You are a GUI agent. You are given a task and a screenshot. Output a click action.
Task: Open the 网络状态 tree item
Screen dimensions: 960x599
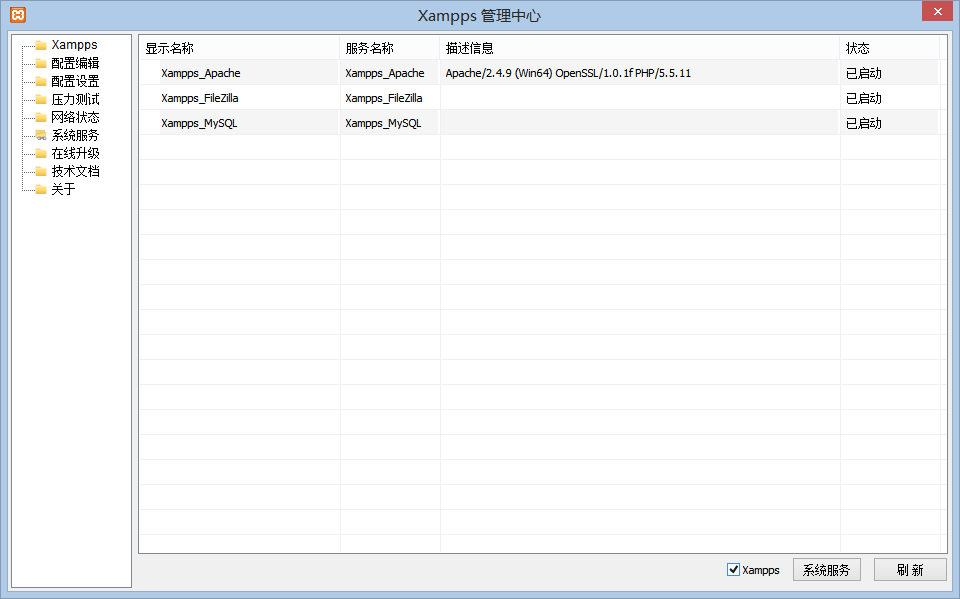point(75,117)
